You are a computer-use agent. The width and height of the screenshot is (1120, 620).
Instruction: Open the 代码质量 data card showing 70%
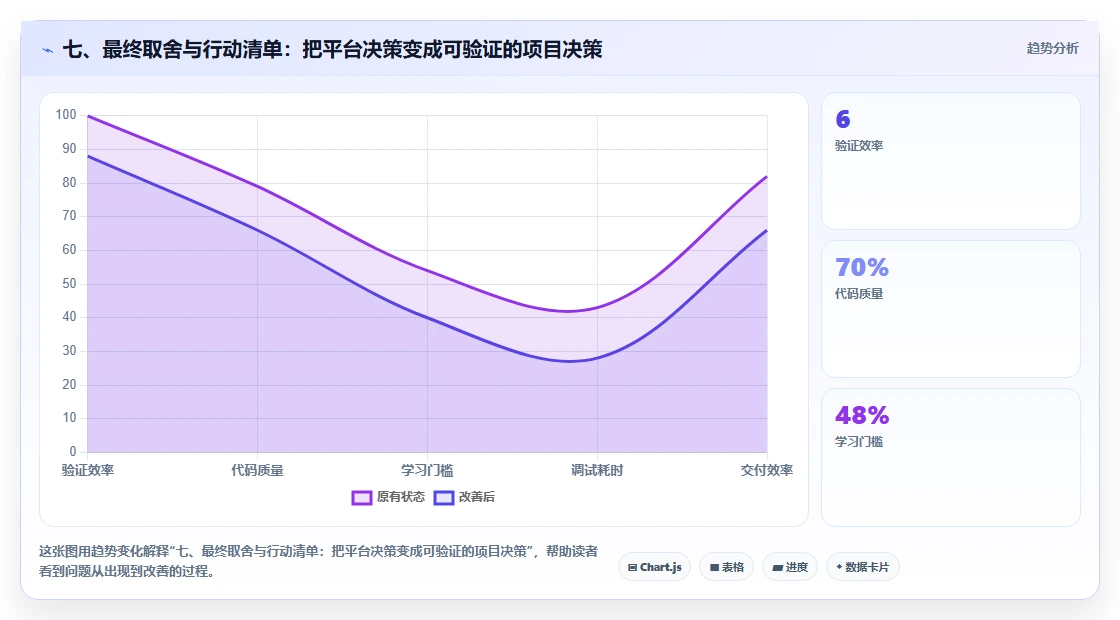click(951, 309)
